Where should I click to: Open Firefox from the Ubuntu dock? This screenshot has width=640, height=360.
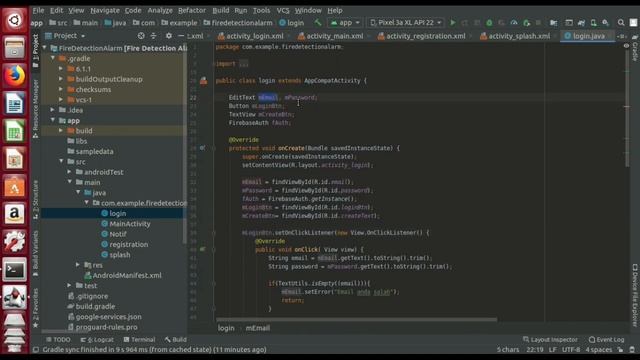14,76
